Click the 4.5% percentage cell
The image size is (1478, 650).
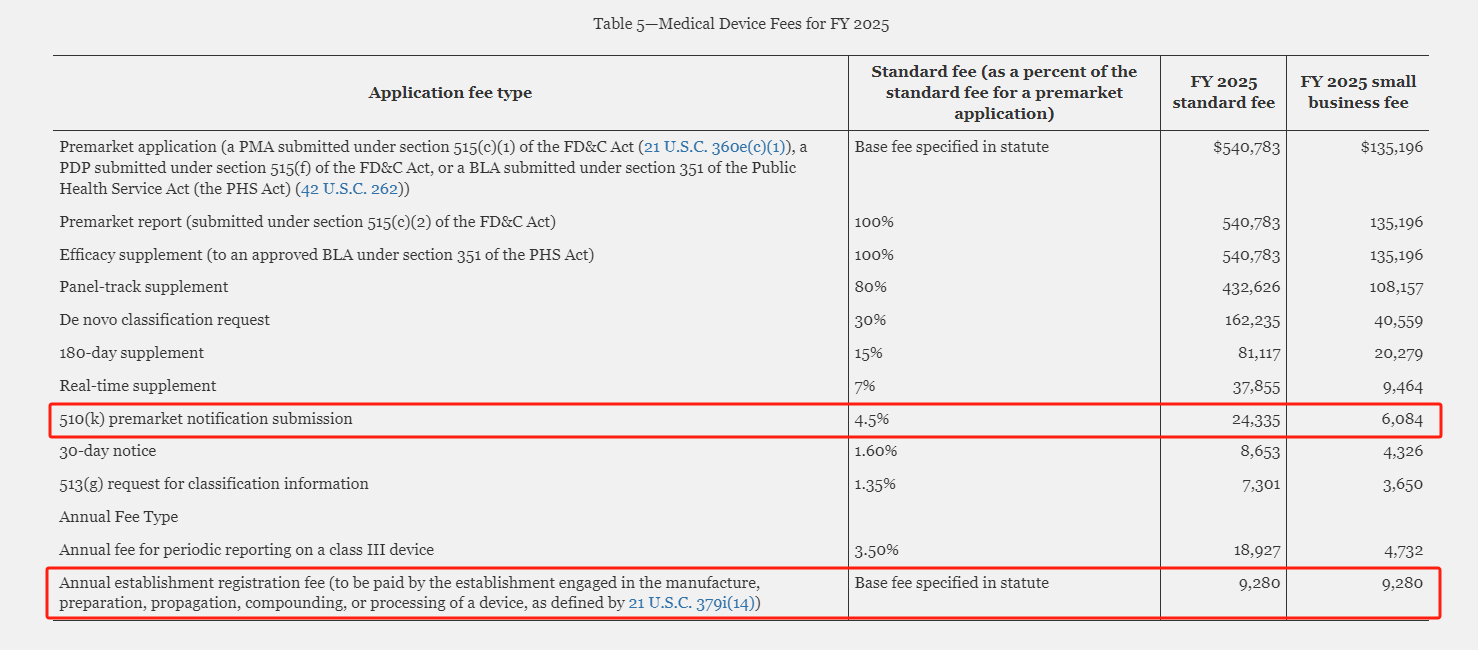pyautogui.click(x=871, y=420)
